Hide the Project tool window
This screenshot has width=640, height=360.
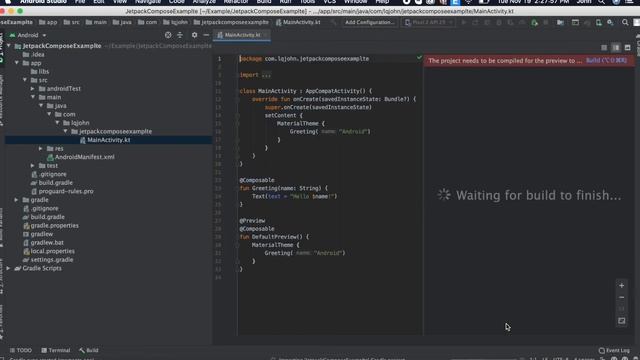[x=206, y=35]
